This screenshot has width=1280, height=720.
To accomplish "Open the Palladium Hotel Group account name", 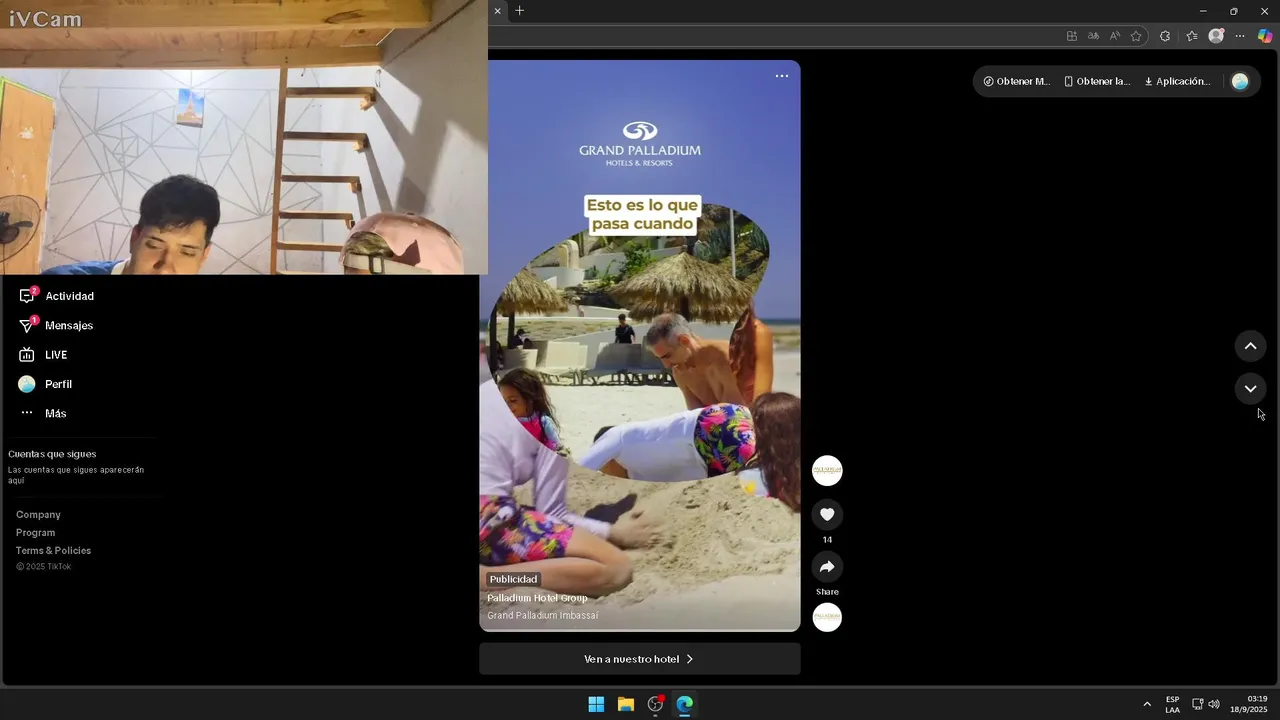I will [x=537, y=598].
